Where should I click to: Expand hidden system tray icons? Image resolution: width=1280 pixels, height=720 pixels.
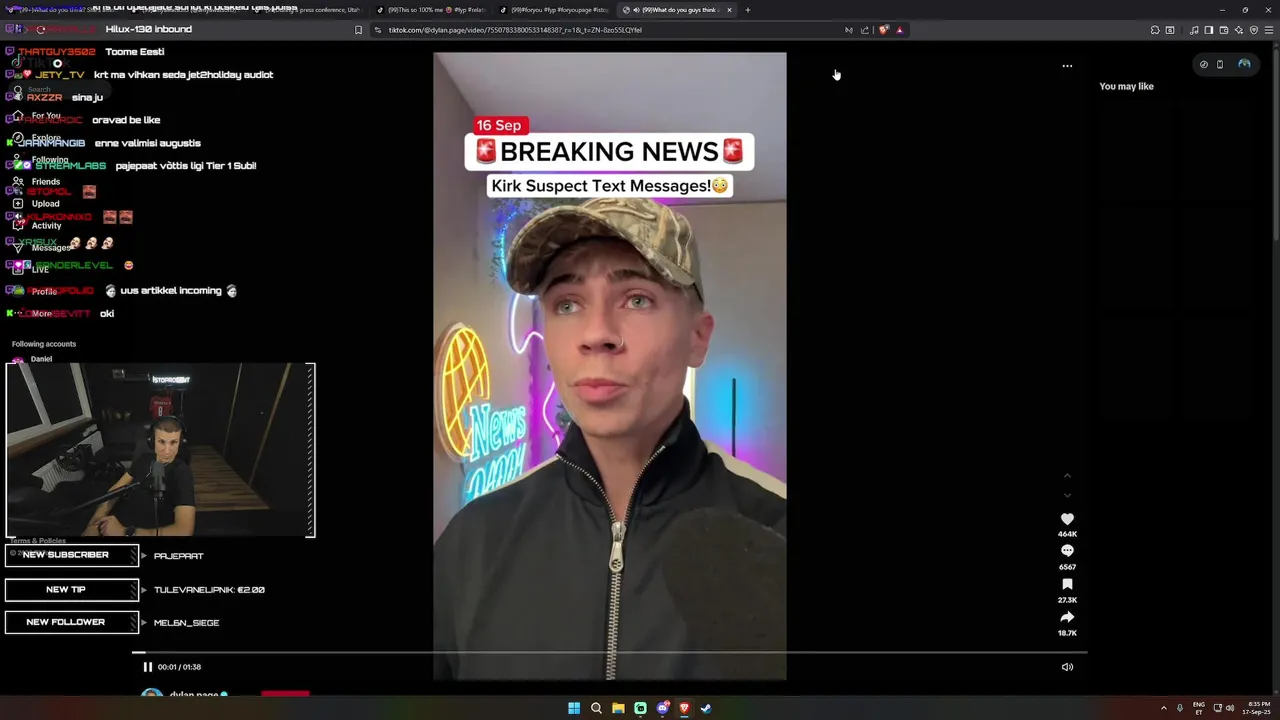click(1163, 708)
